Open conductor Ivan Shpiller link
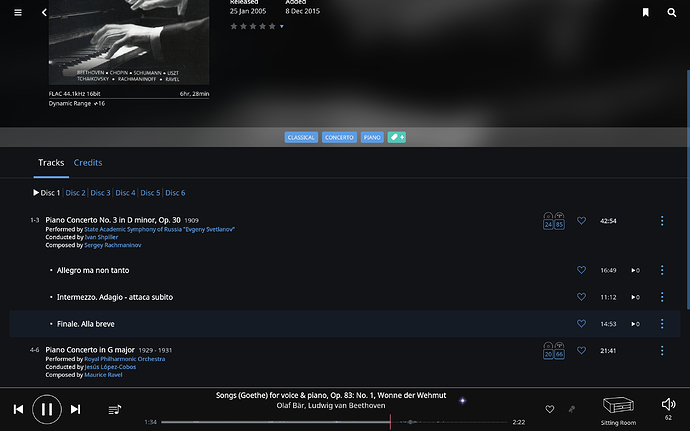Viewport: 690px width, 431px height. coord(101,237)
